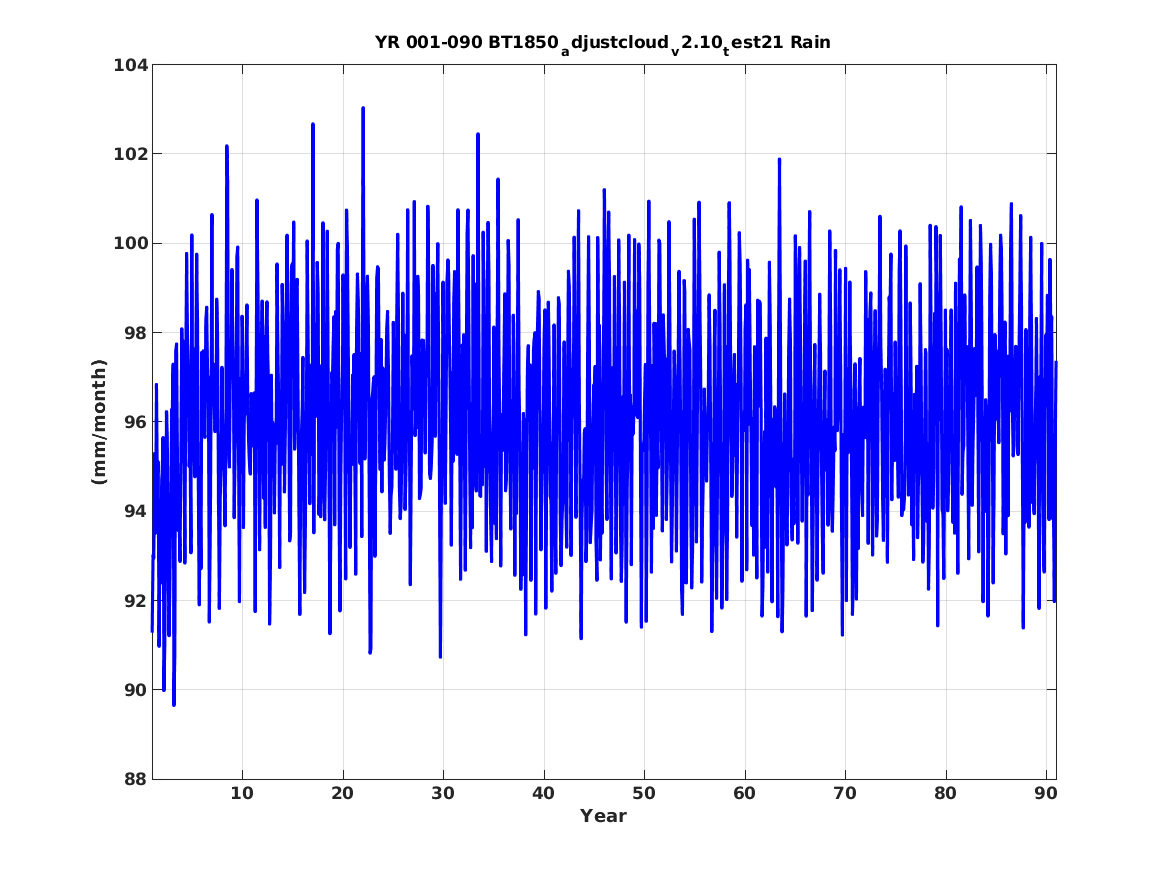Click the highest rain peak near year 22

[x=363, y=109]
